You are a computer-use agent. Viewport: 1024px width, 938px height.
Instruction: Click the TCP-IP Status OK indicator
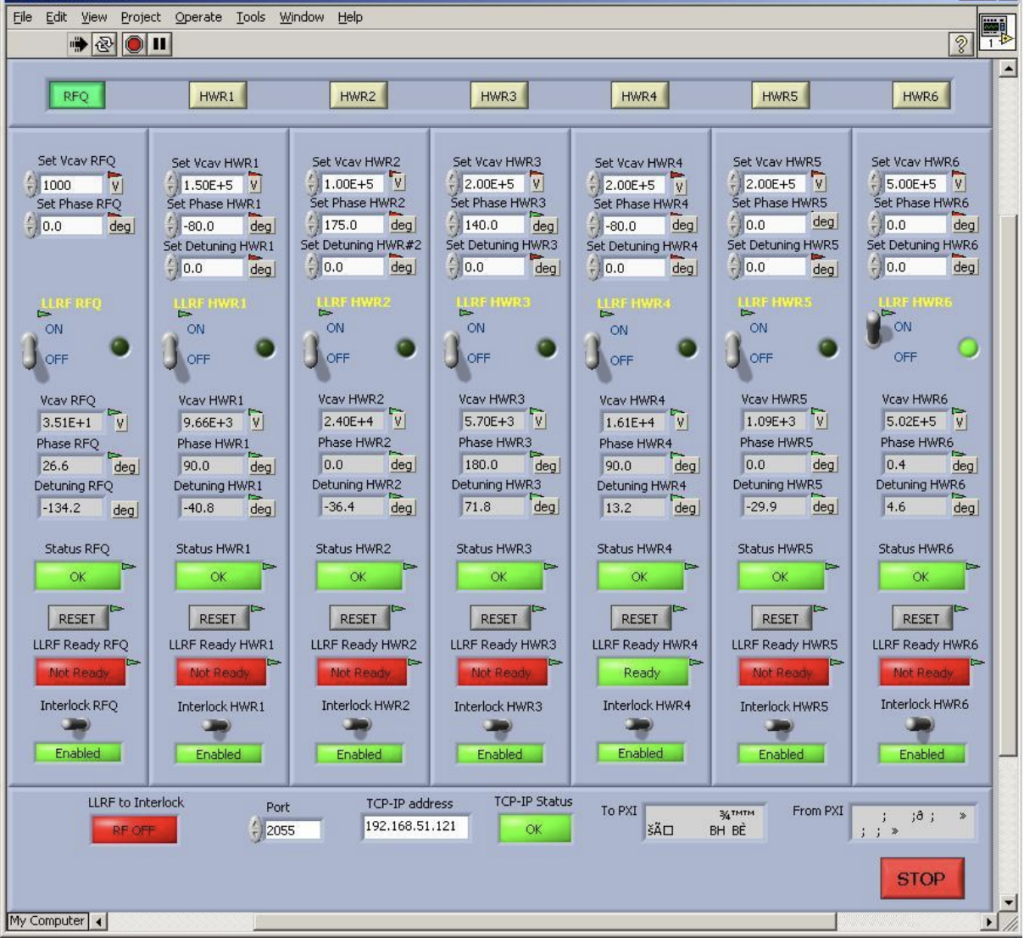point(534,829)
